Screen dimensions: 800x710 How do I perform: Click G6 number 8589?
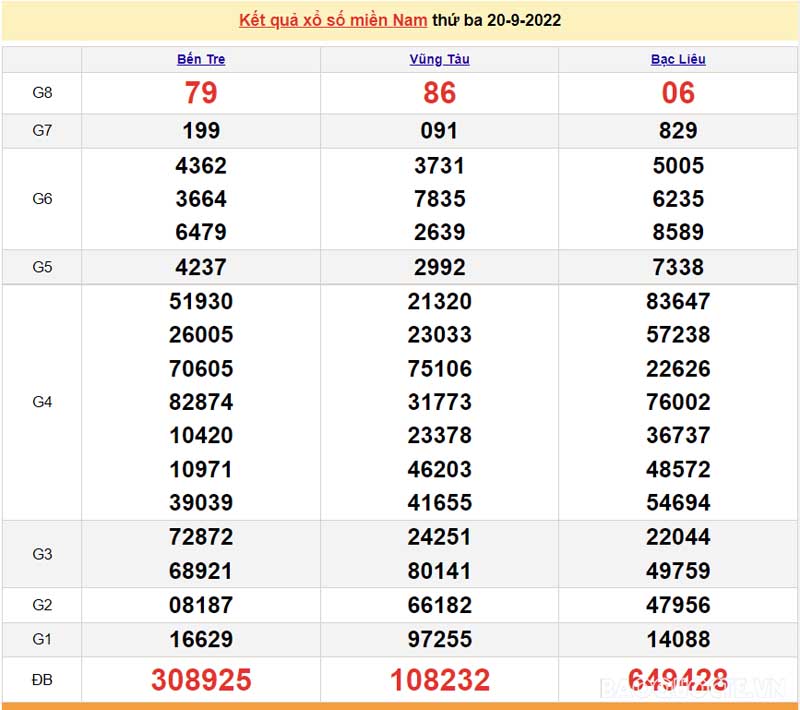point(678,232)
